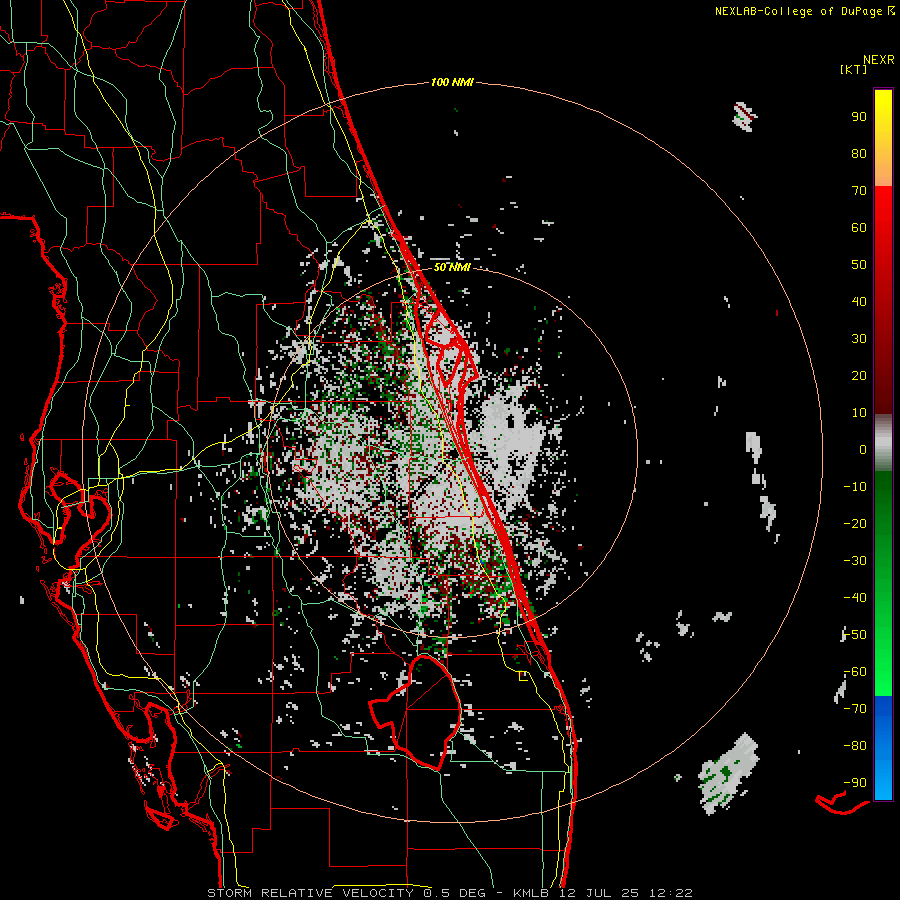
Task: Click the 12:22 timestamp in the caption
Action: 671,893
